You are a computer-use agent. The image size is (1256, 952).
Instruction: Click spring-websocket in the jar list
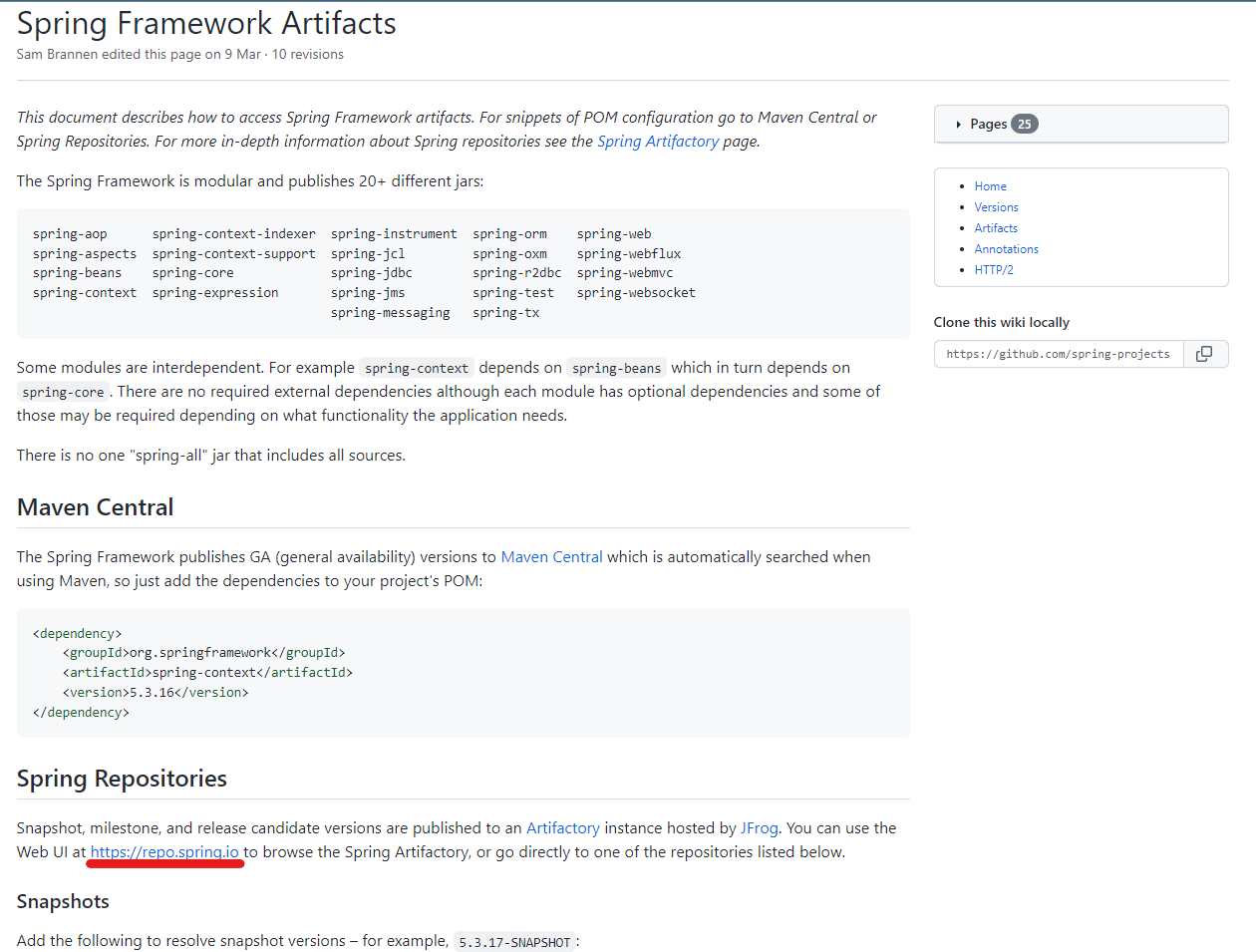(x=636, y=293)
